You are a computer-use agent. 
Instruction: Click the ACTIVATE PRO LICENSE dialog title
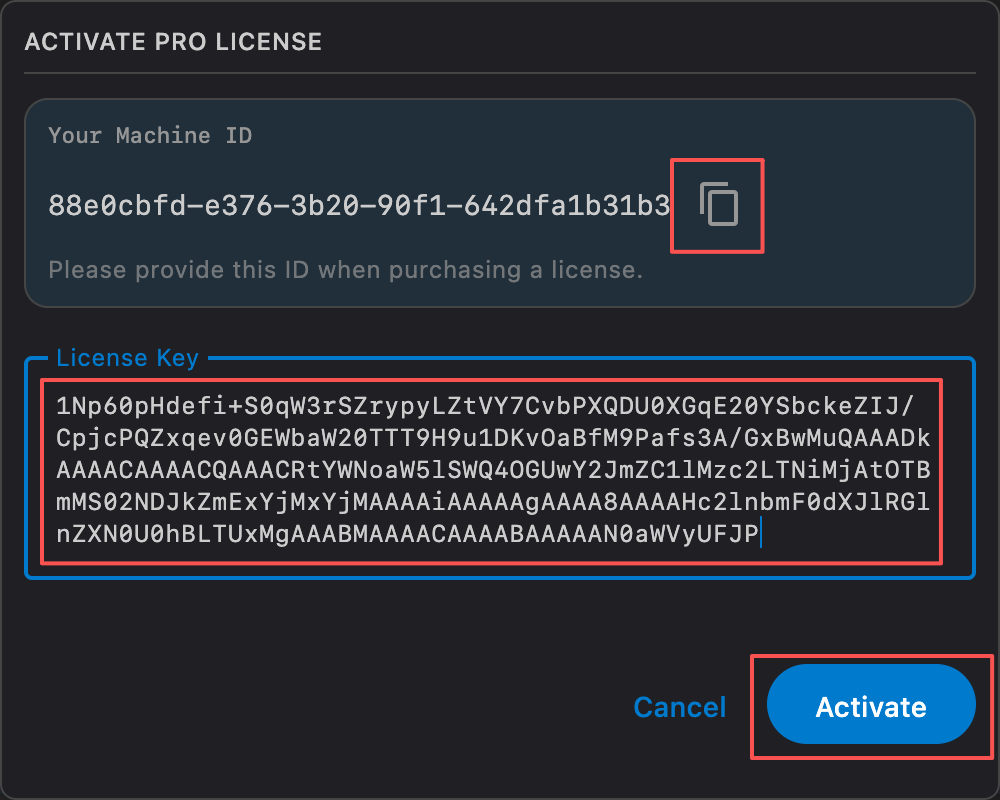(x=173, y=41)
